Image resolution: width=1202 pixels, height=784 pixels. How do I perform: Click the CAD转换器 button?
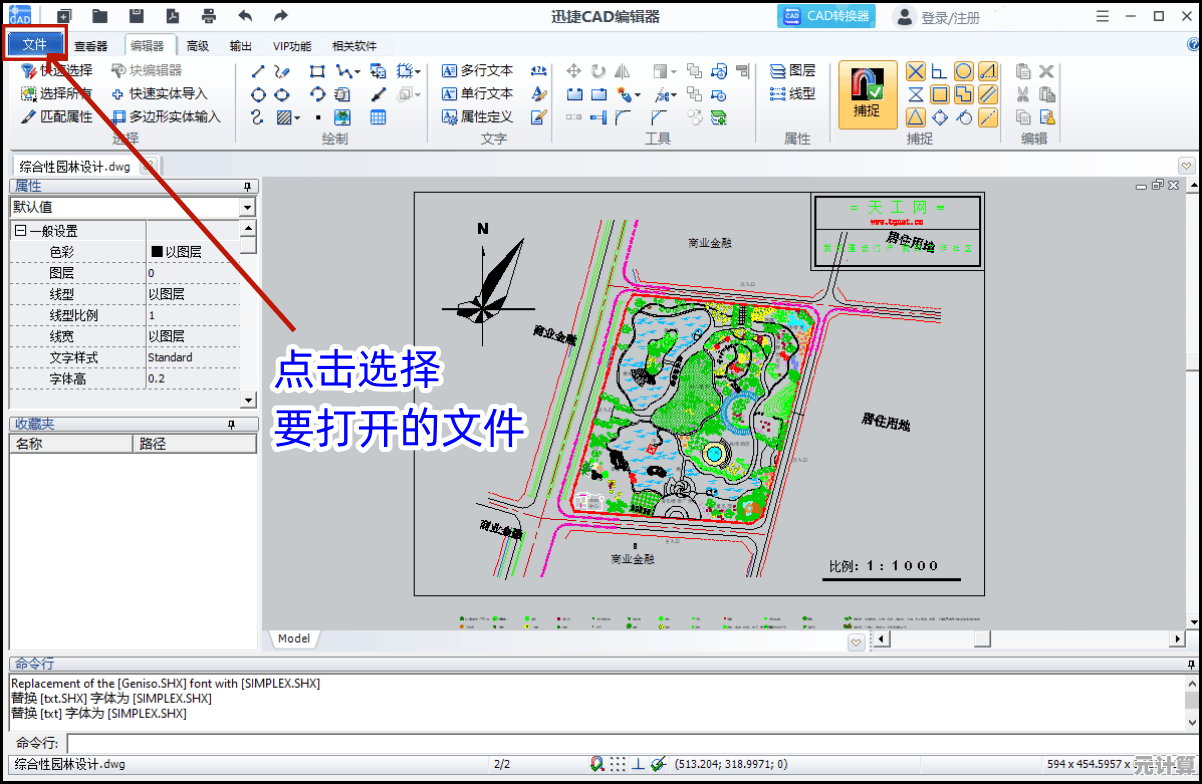pyautogui.click(x=826, y=16)
